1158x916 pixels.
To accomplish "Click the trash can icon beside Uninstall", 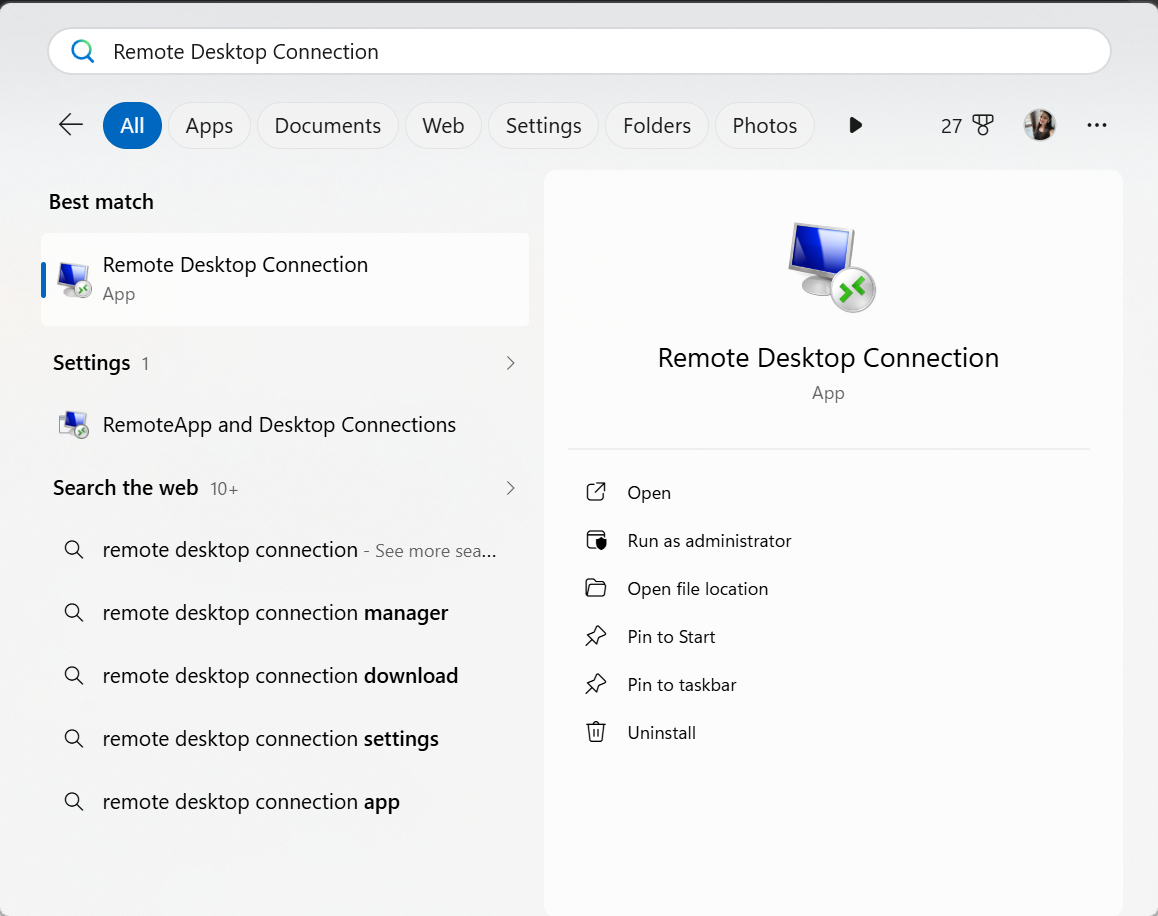I will point(596,732).
